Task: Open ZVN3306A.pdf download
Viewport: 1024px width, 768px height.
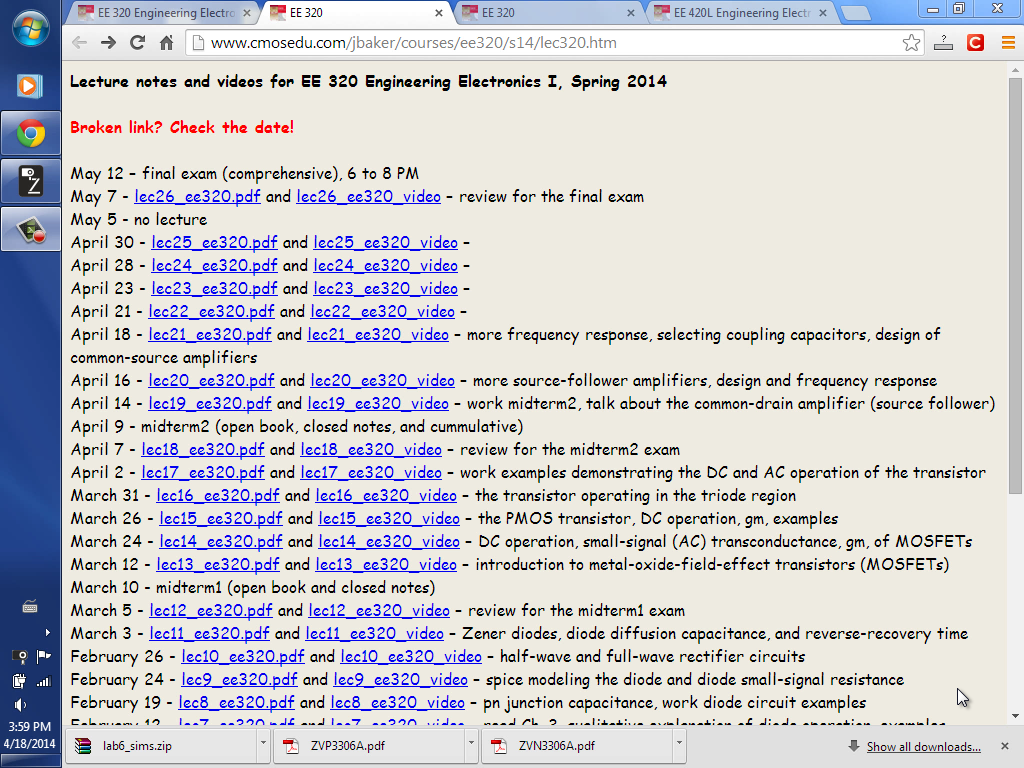Action: (x=577, y=746)
